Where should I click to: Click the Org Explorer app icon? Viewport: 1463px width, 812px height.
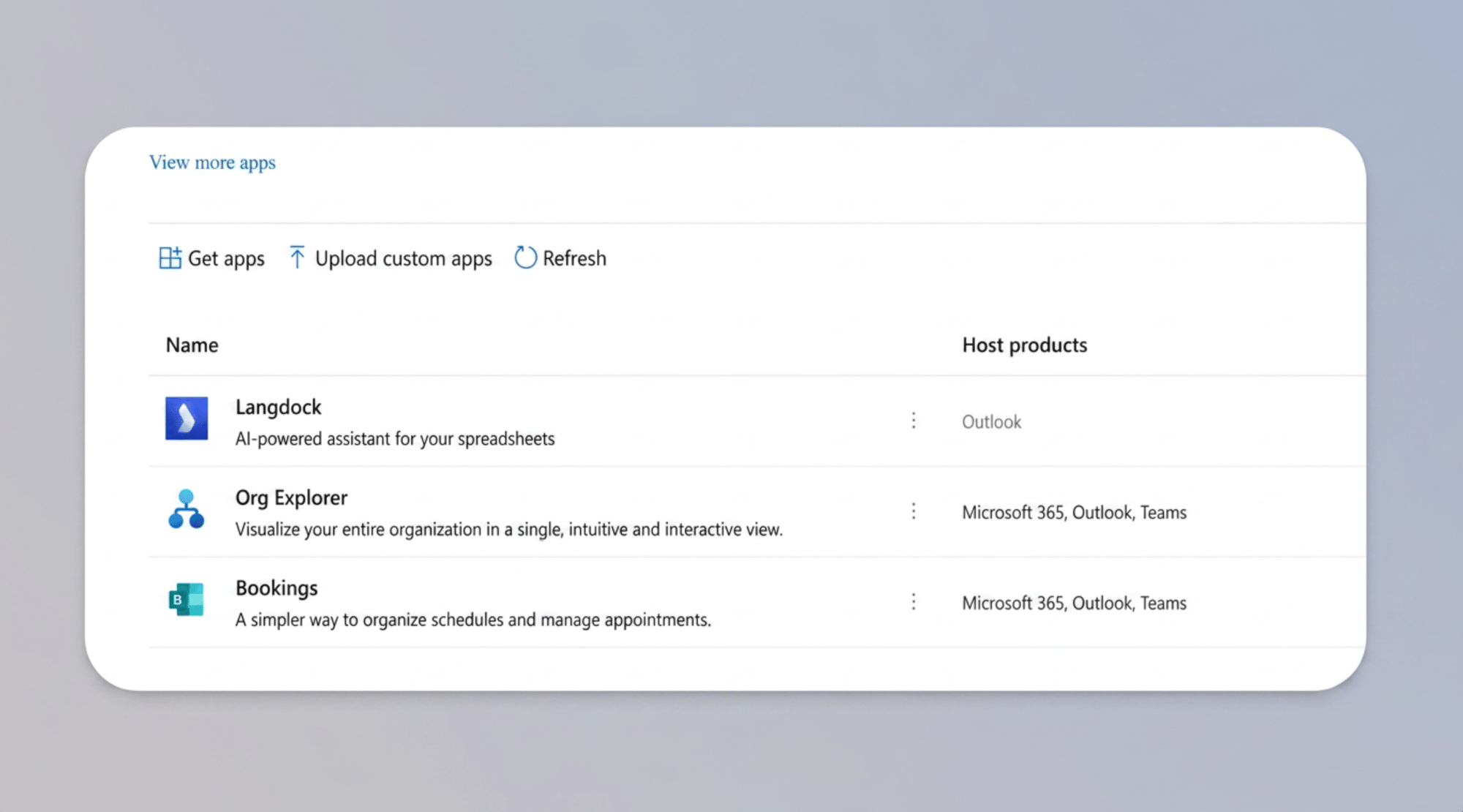click(x=187, y=509)
